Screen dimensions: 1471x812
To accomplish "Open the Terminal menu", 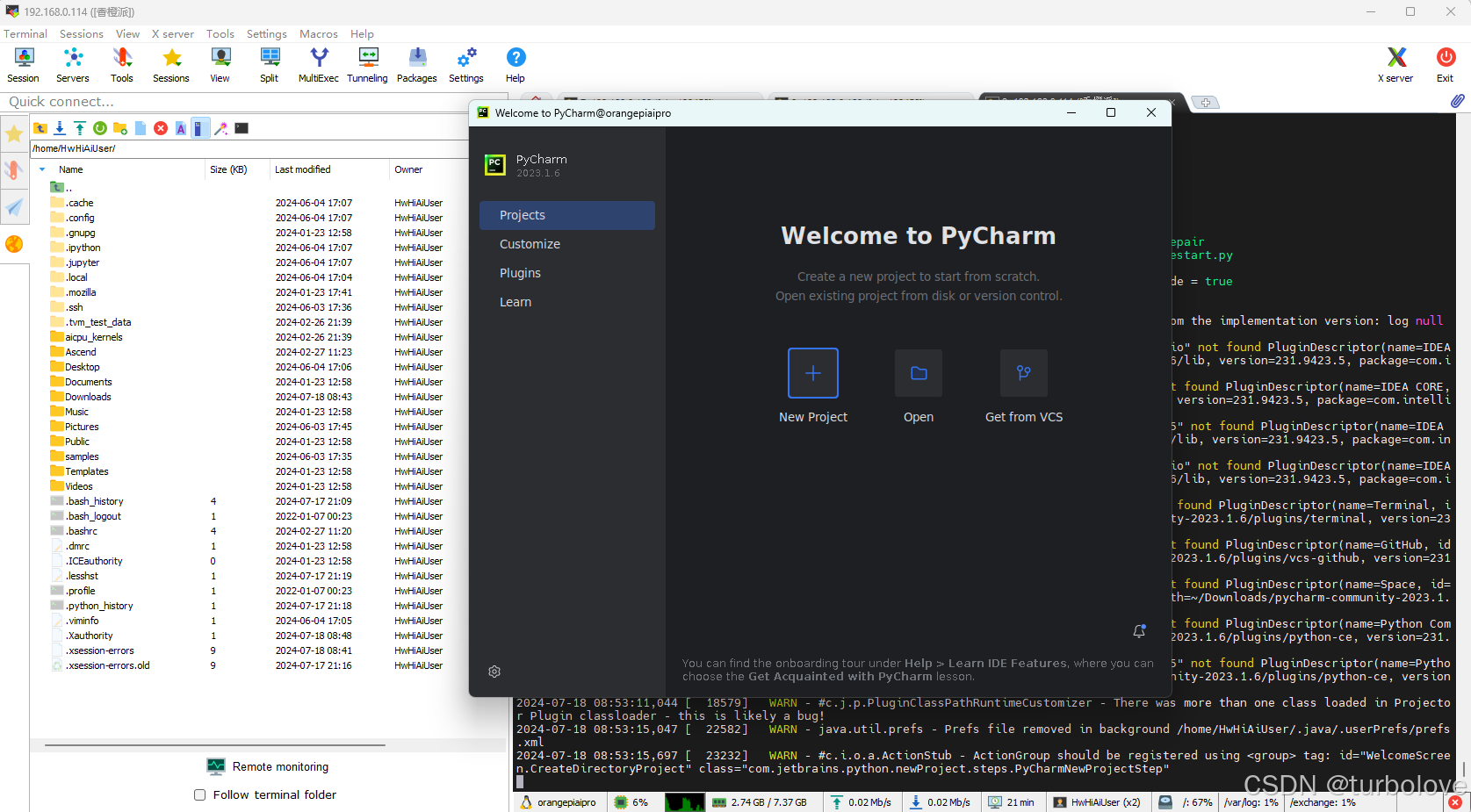I will click(x=25, y=34).
